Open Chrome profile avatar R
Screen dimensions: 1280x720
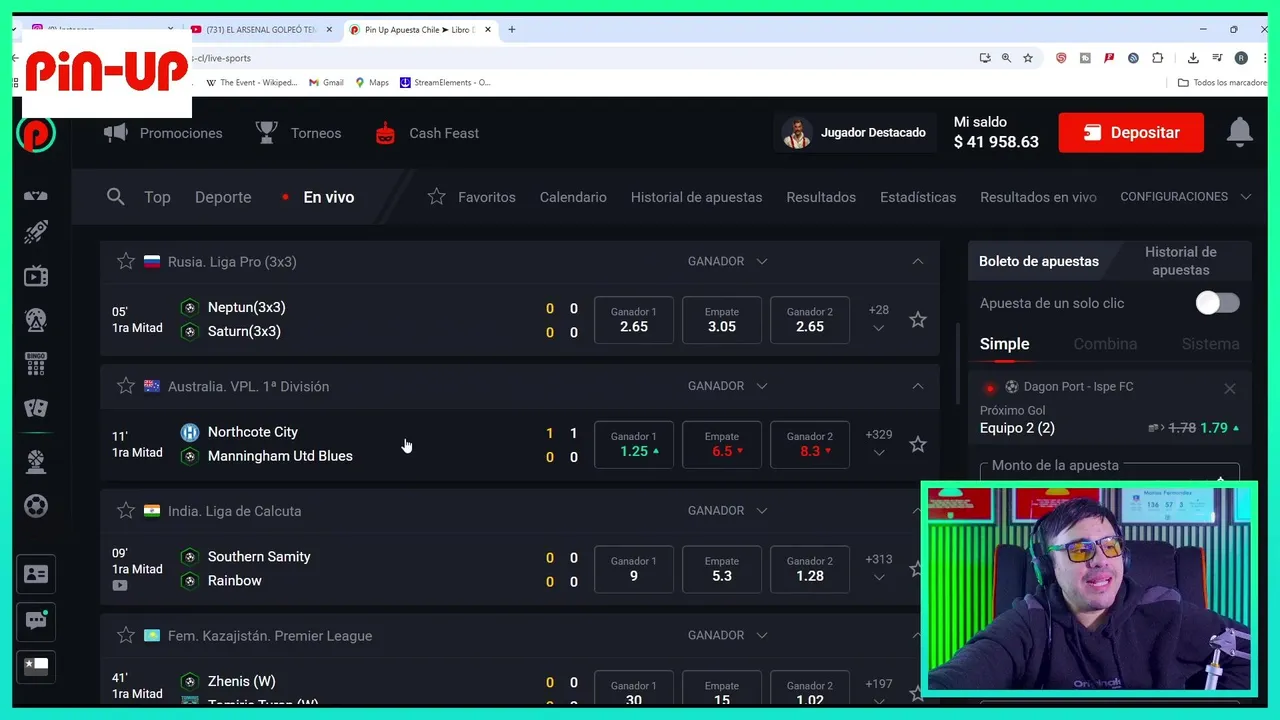tap(1241, 58)
